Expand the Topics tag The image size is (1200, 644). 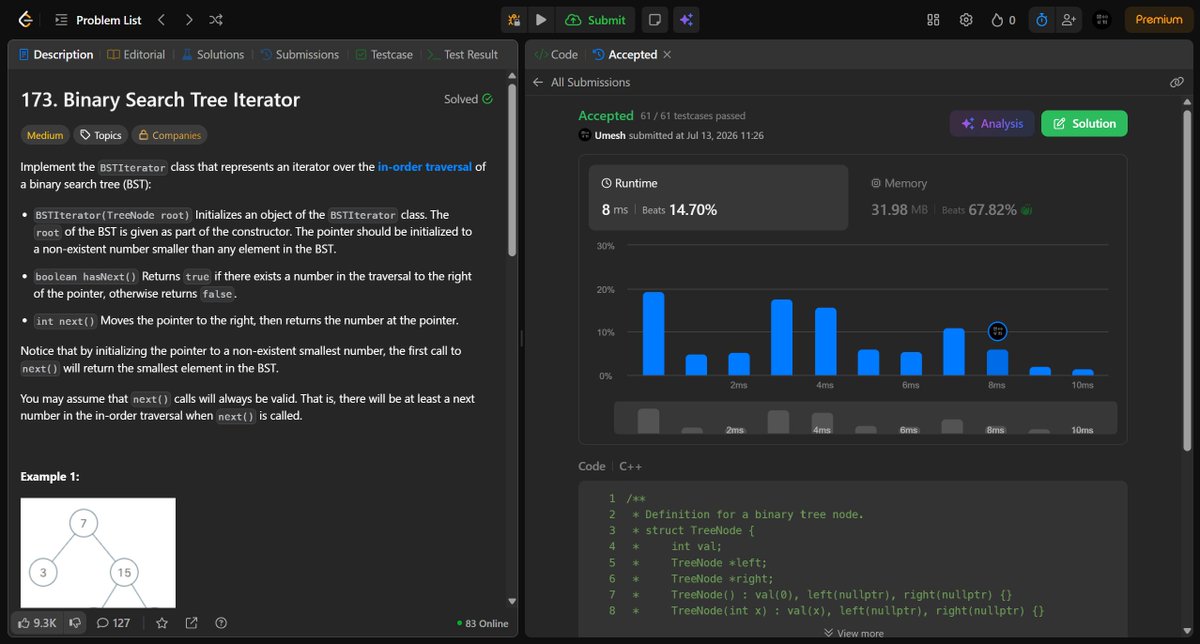click(101, 135)
